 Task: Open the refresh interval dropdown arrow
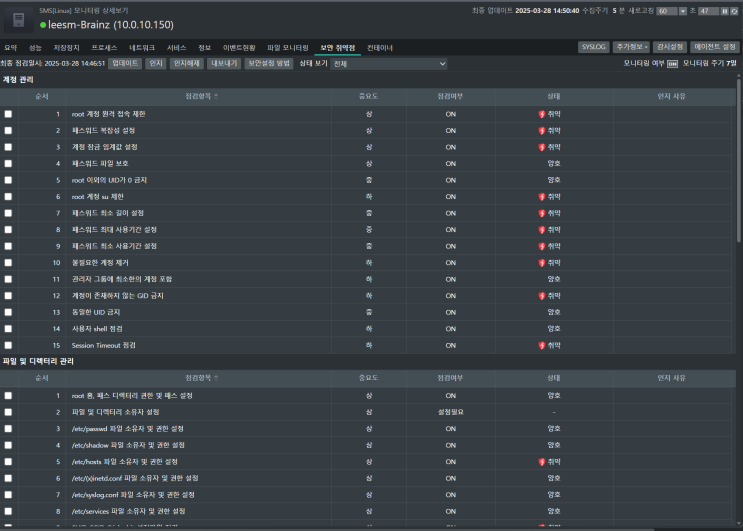[682, 11]
